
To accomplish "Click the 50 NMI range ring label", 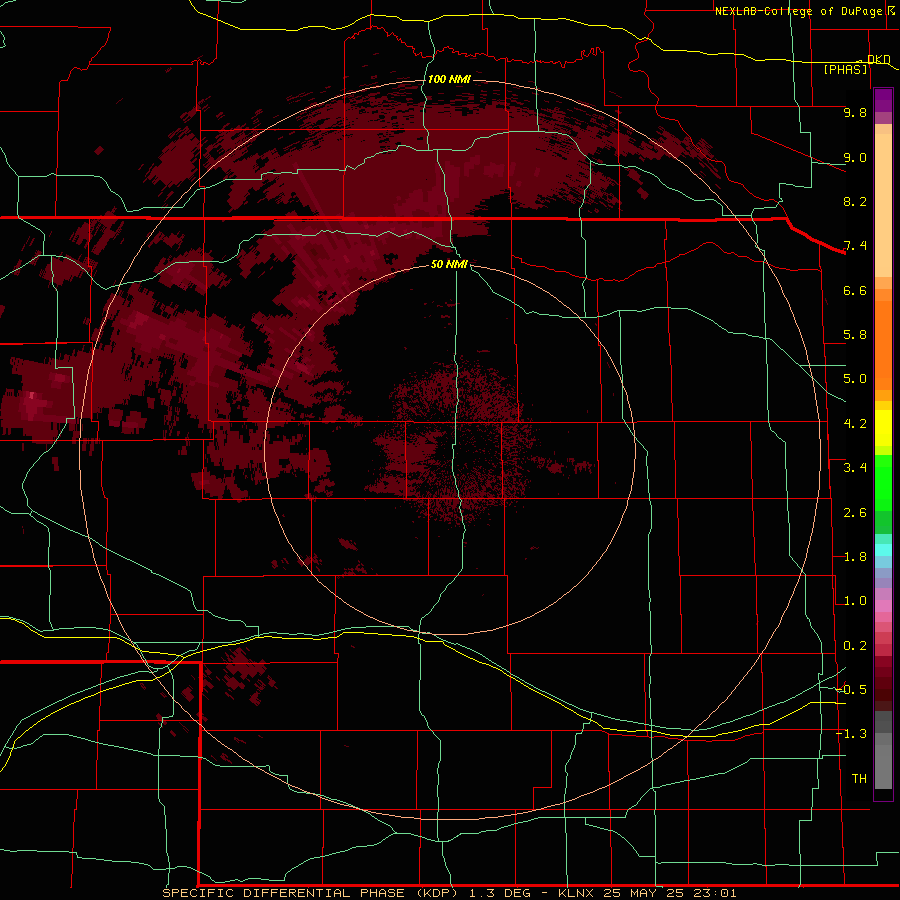I will point(449,264).
